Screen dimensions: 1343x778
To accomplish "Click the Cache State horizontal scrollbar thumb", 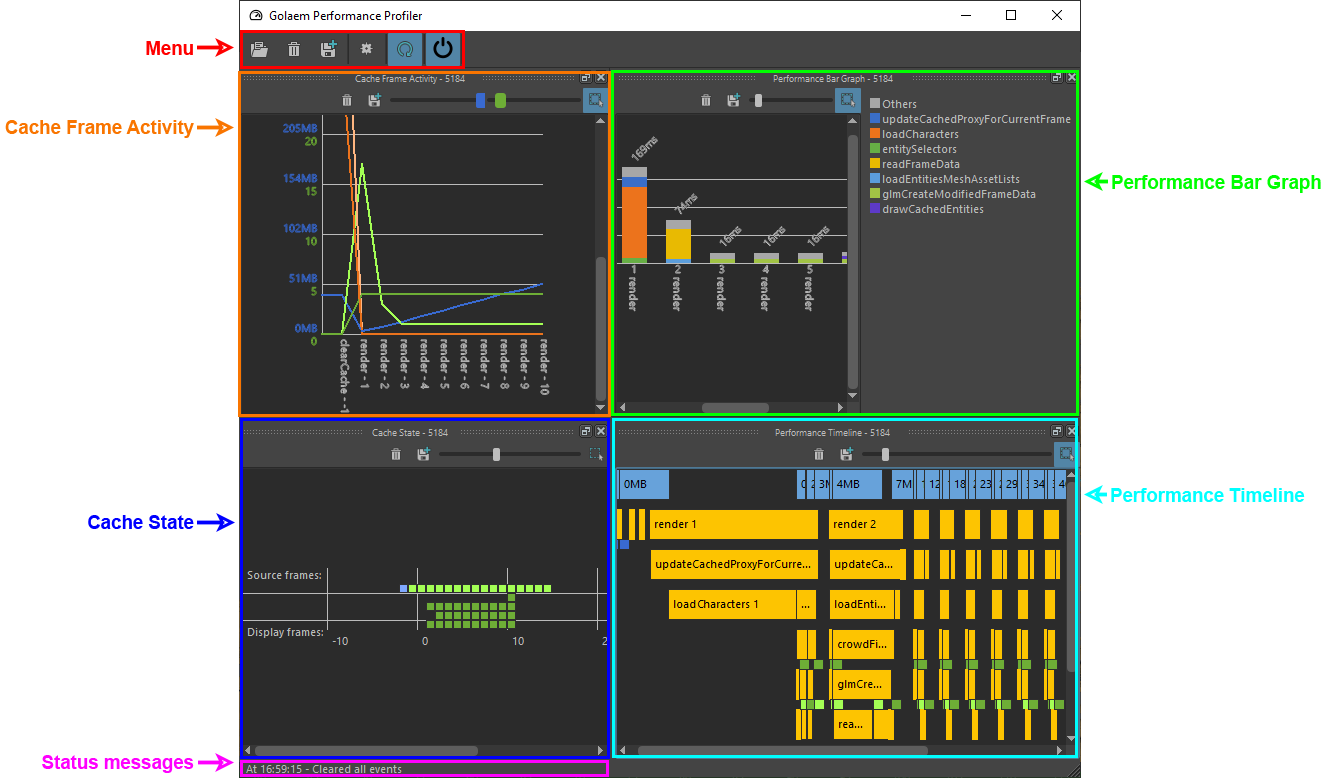I will click(x=366, y=750).
